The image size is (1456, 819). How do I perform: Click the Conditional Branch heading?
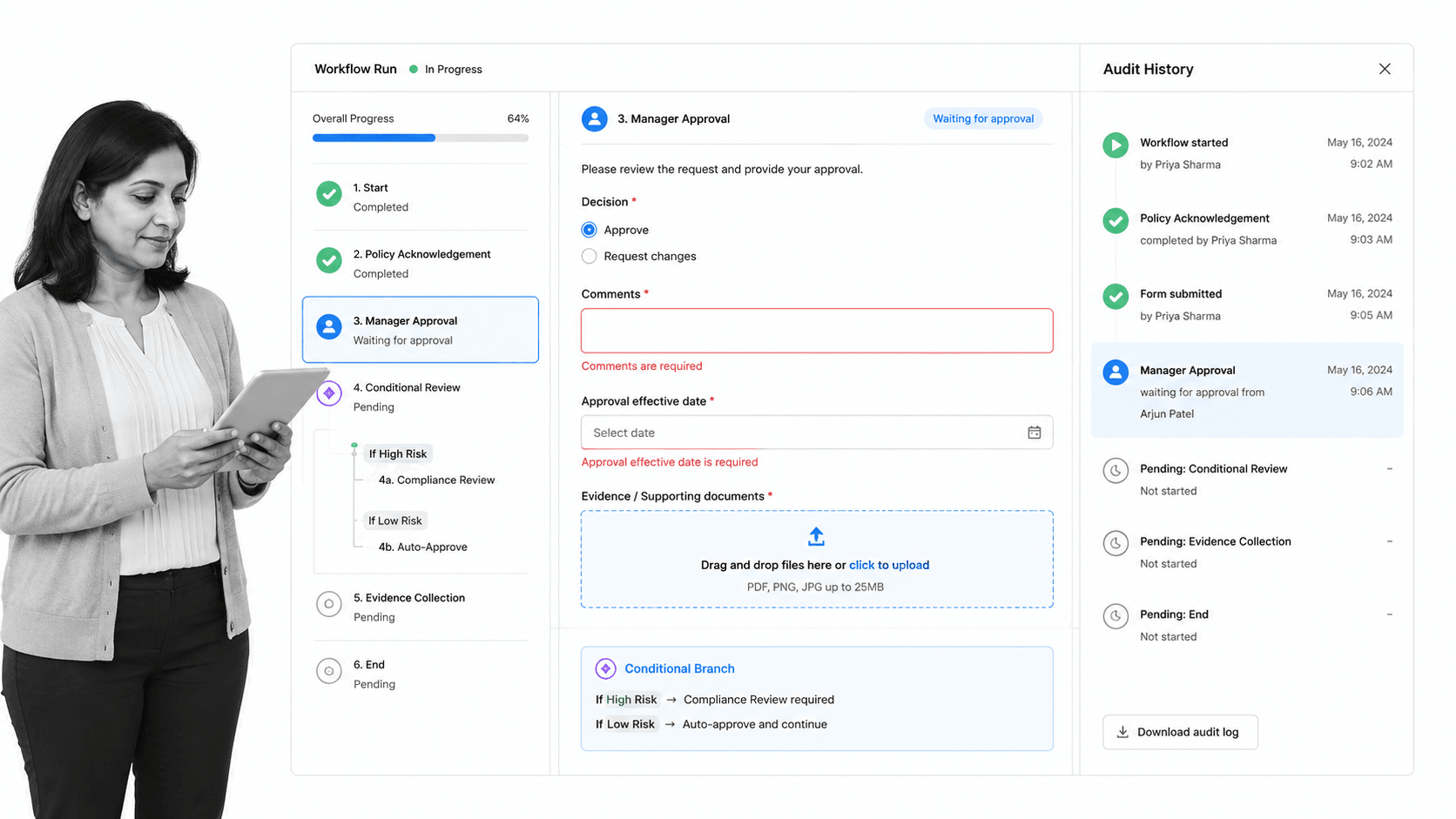[x=679, y=668]
